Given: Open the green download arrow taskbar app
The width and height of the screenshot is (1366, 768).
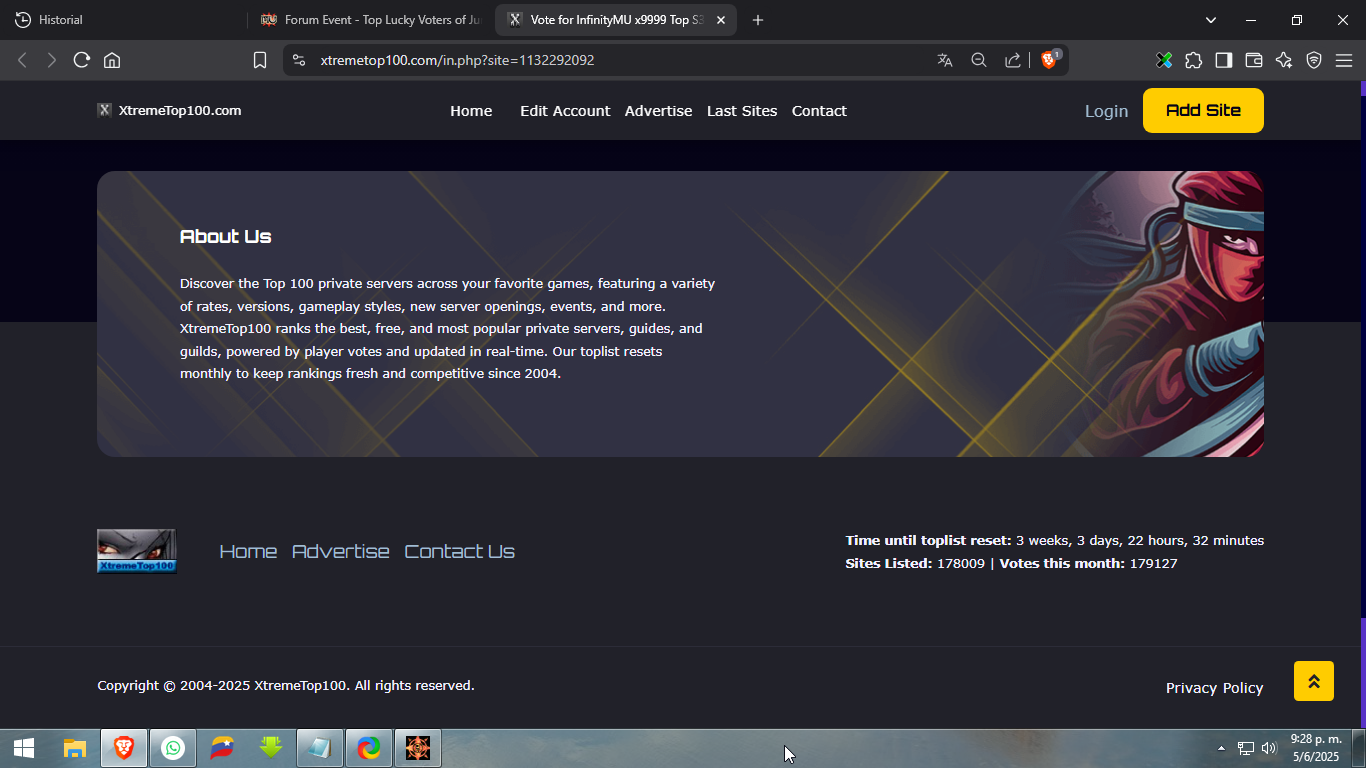Looking at the screenshot, I should [271, 748].
